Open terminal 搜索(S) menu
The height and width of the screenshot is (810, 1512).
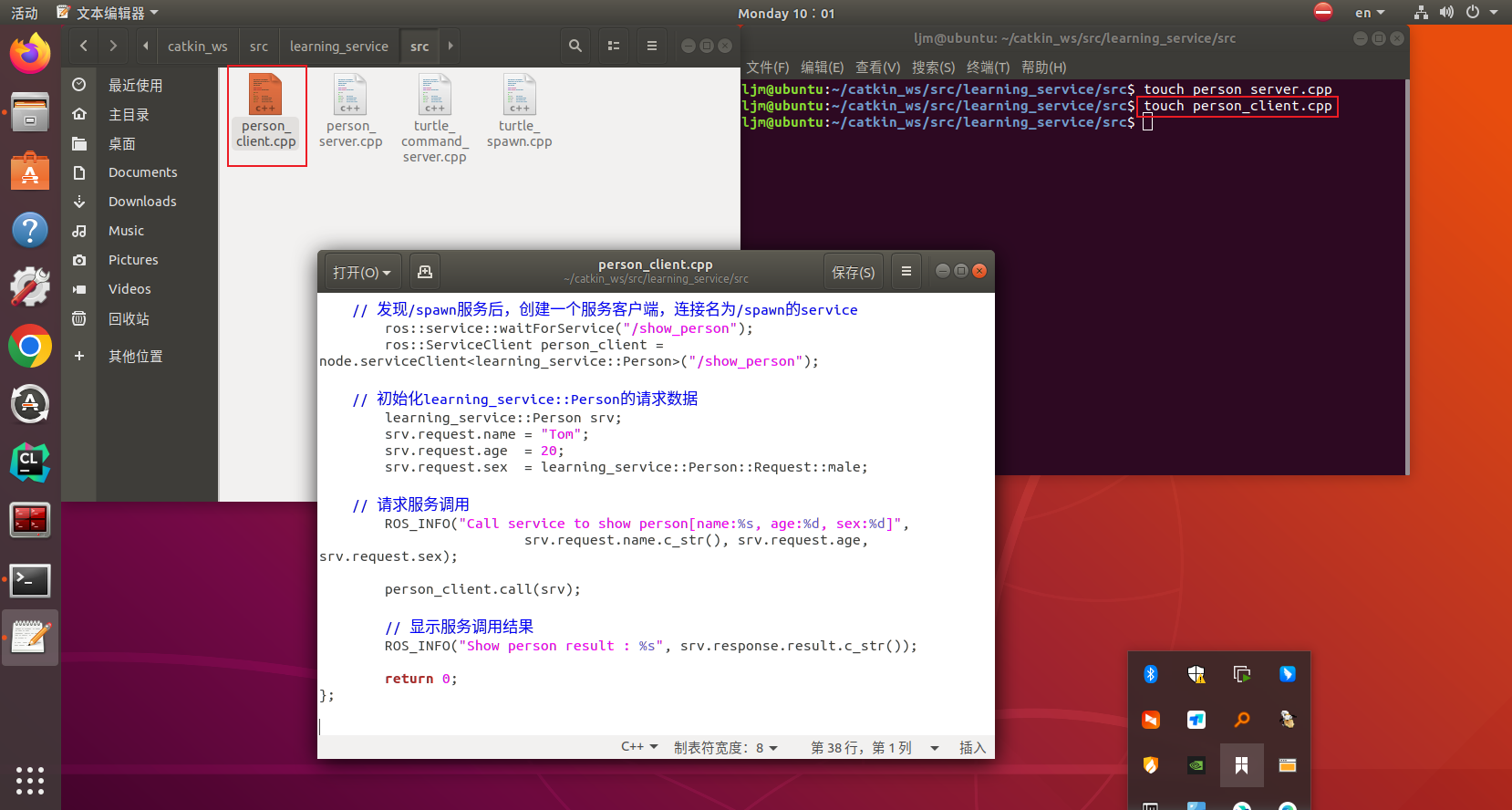click(x=933, y=67)
